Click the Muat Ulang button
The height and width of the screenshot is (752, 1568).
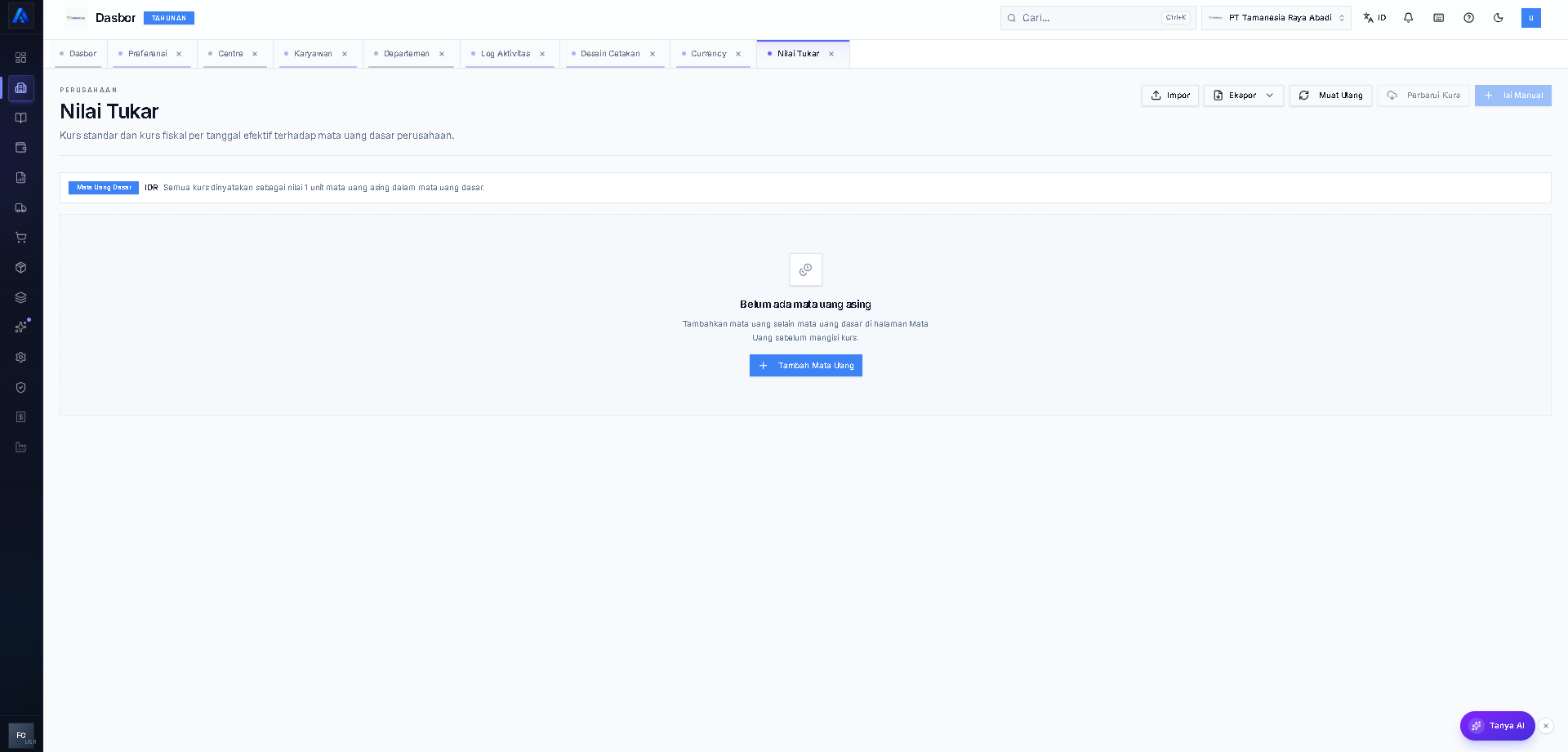tap(1330, 96)
